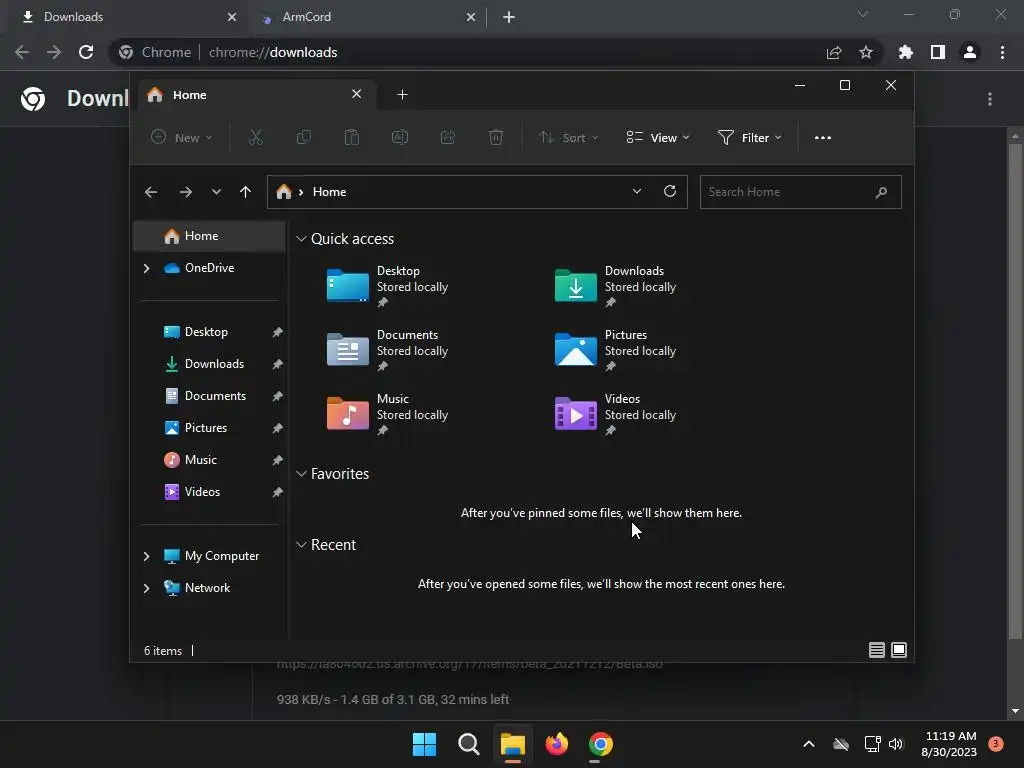The height and width of the screenshot is (768, 1024).
Task: Open the Windows Start menu
Action: [x=424, y=744]
